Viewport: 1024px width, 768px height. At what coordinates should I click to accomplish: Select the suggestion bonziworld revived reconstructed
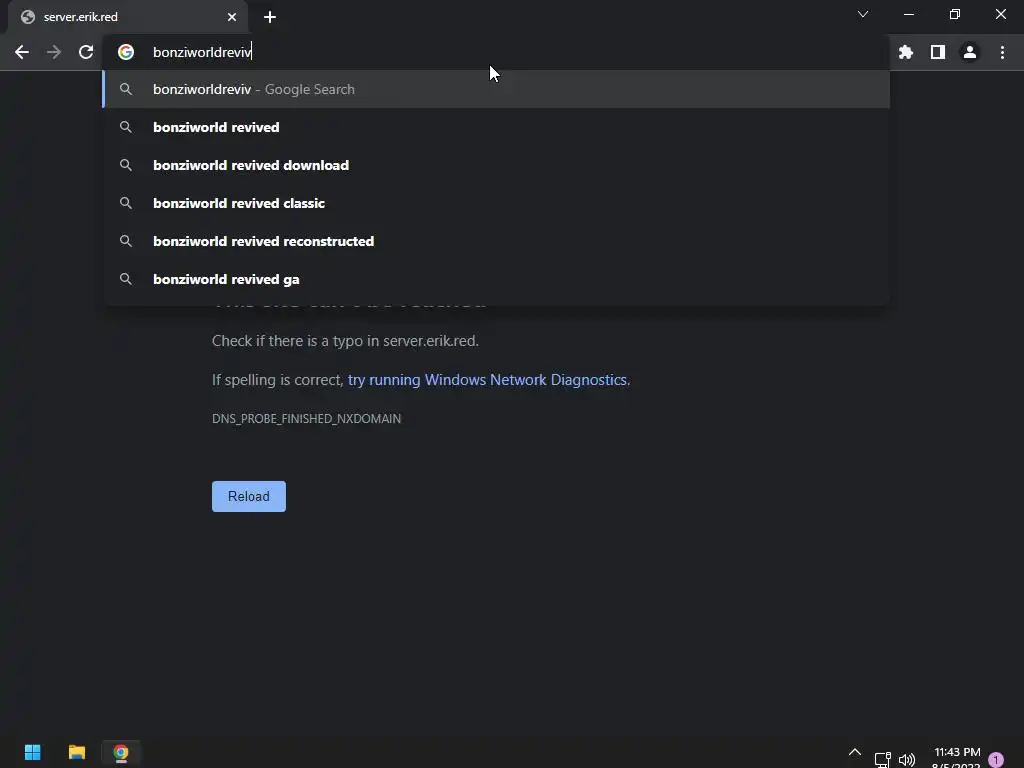tap(496, 241)
